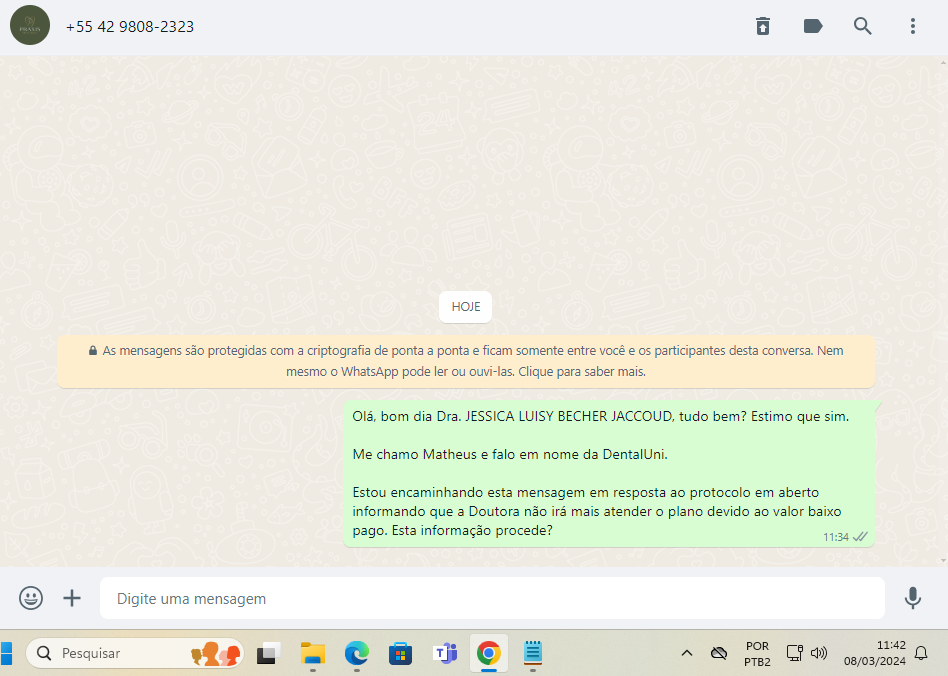Open the attach plus menu
The height and width of the screenshot is (676, 948).
72,598
